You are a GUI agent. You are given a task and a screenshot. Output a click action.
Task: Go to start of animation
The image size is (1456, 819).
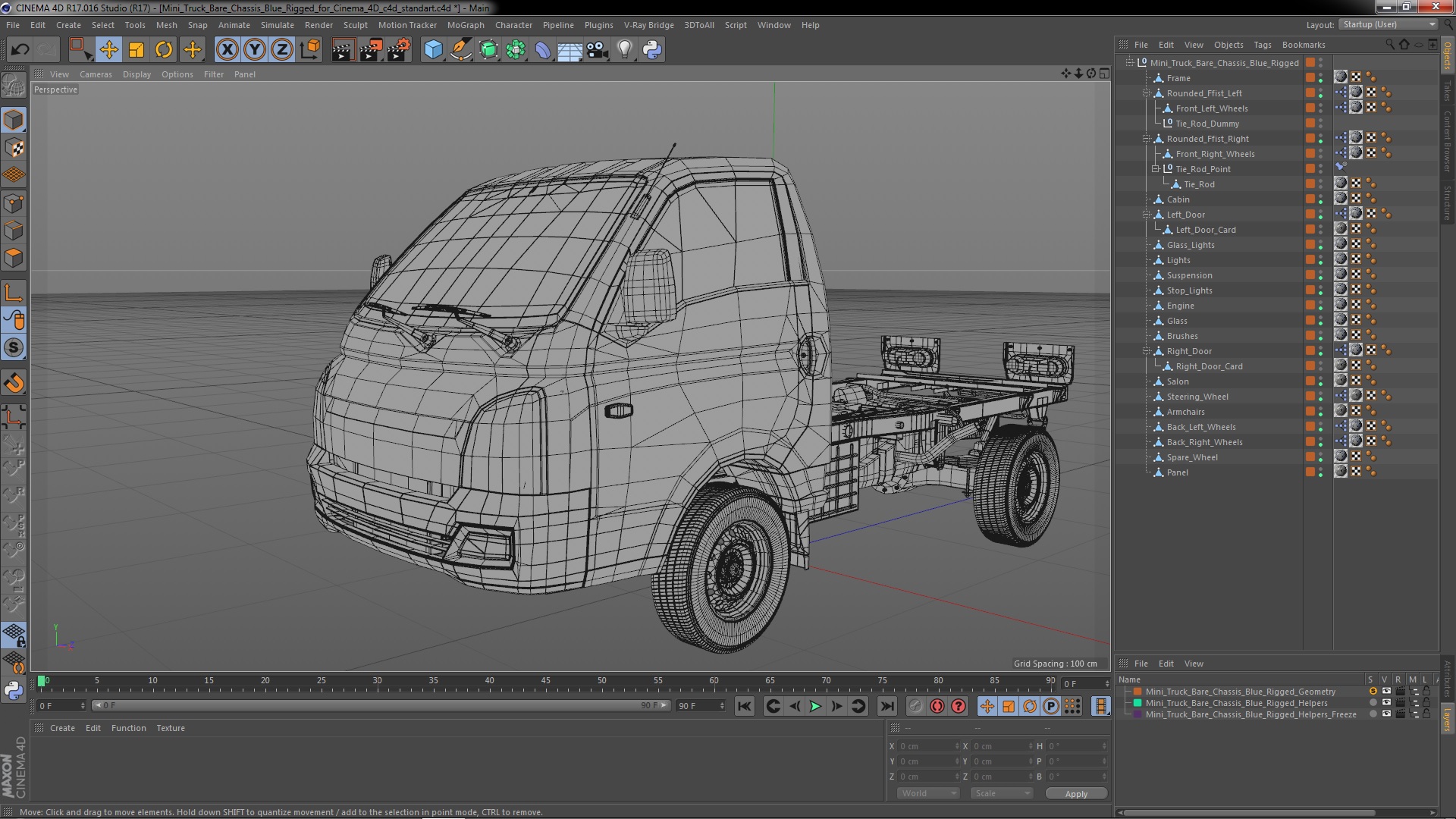pos(745,706)
